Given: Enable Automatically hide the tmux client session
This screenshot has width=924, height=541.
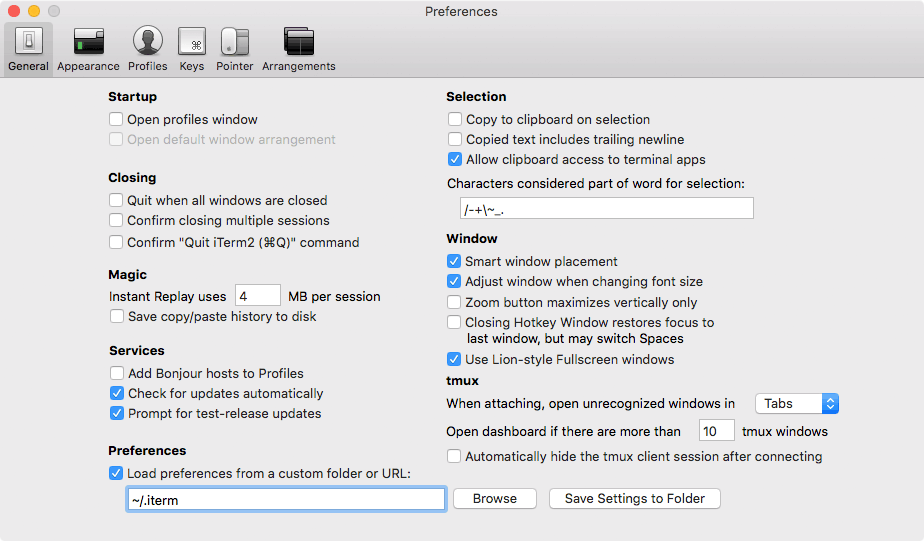Looking at the screenshot, I should tap(454, 456).
